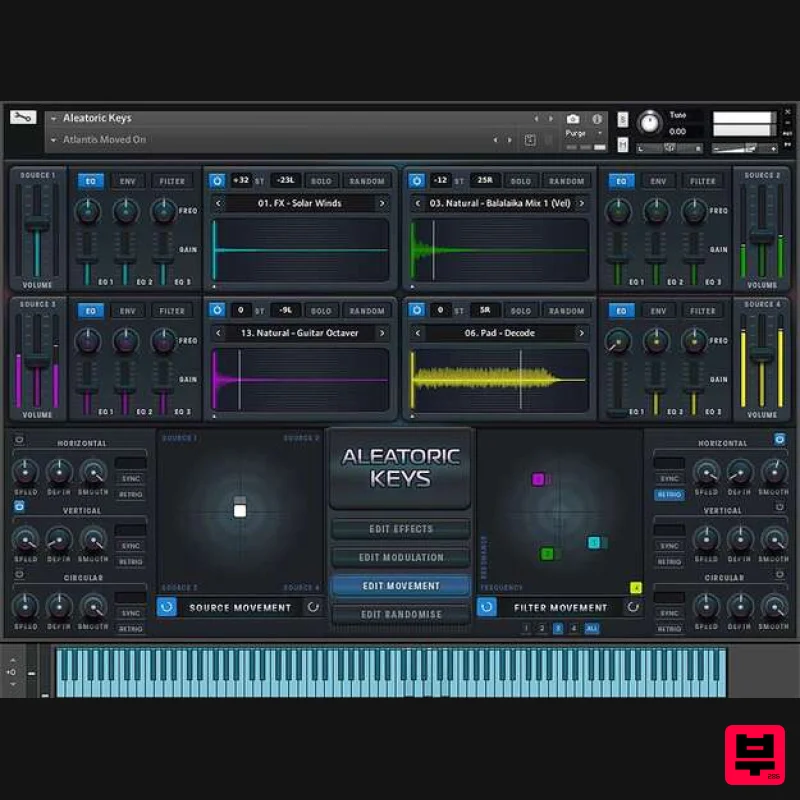800x800 pixels.
Task: Click the wrench icon in the top-left corner
Action: click(22, 117)
